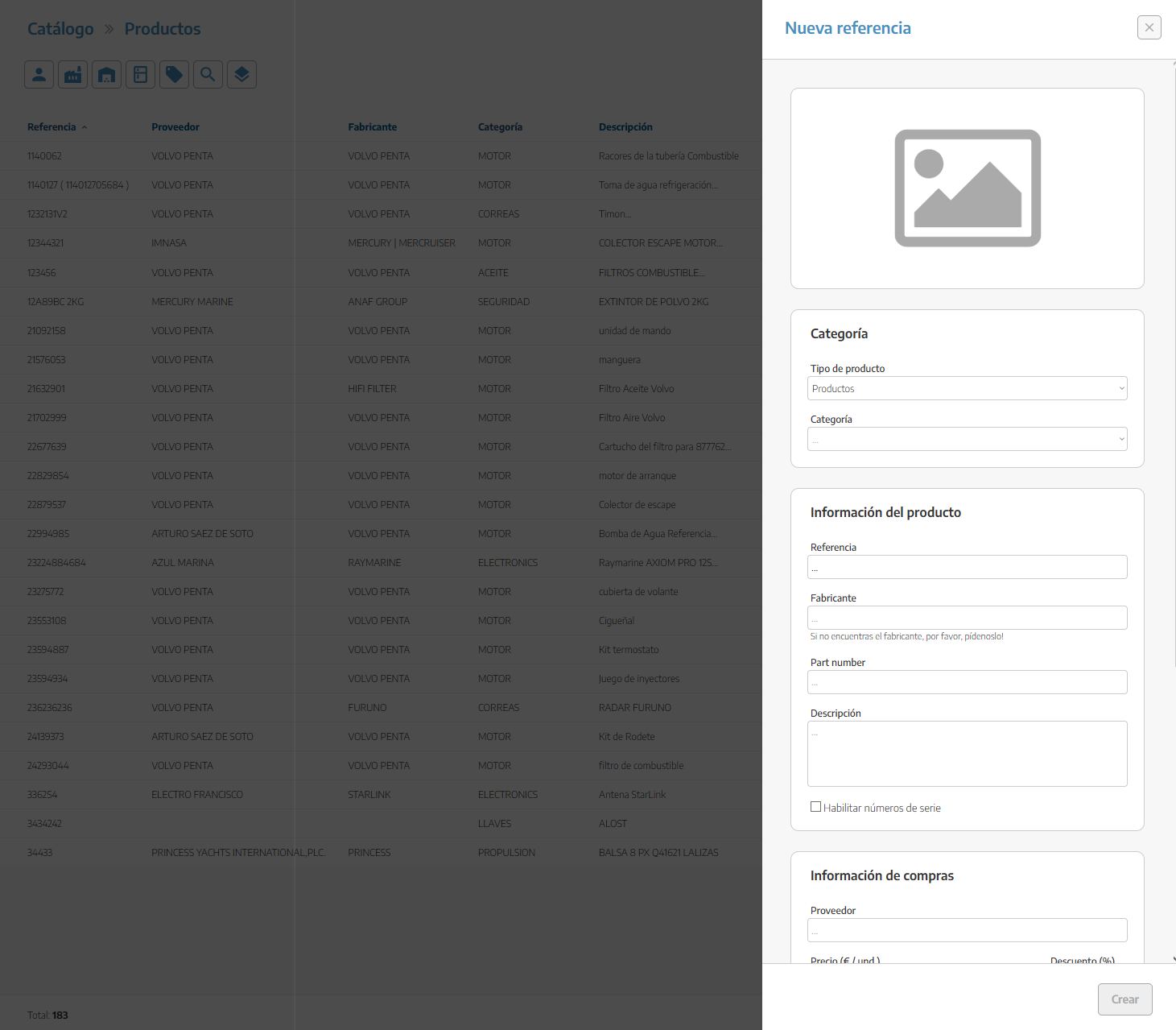
Task: Click the Juego de inyectores description
Action: (639, 679)
